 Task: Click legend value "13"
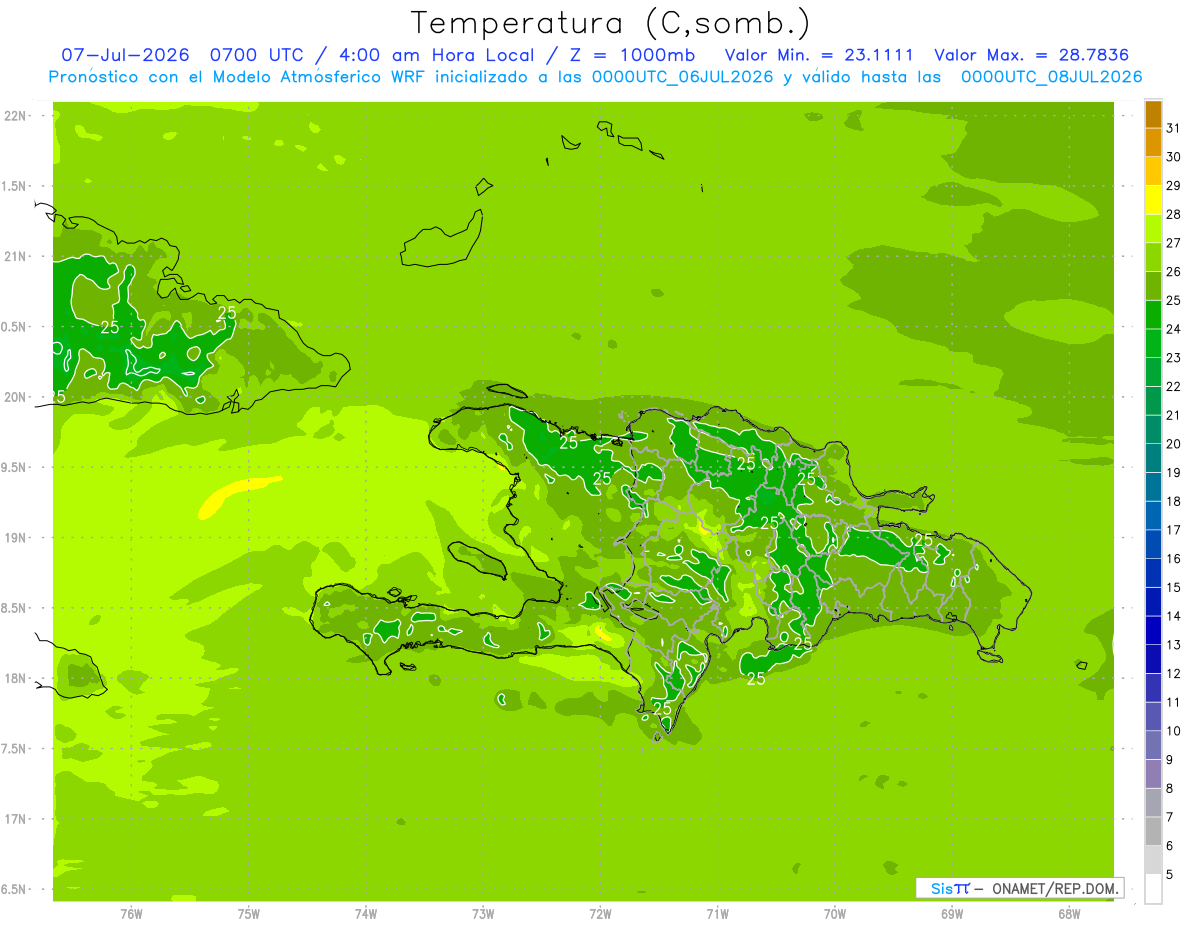1174,645
